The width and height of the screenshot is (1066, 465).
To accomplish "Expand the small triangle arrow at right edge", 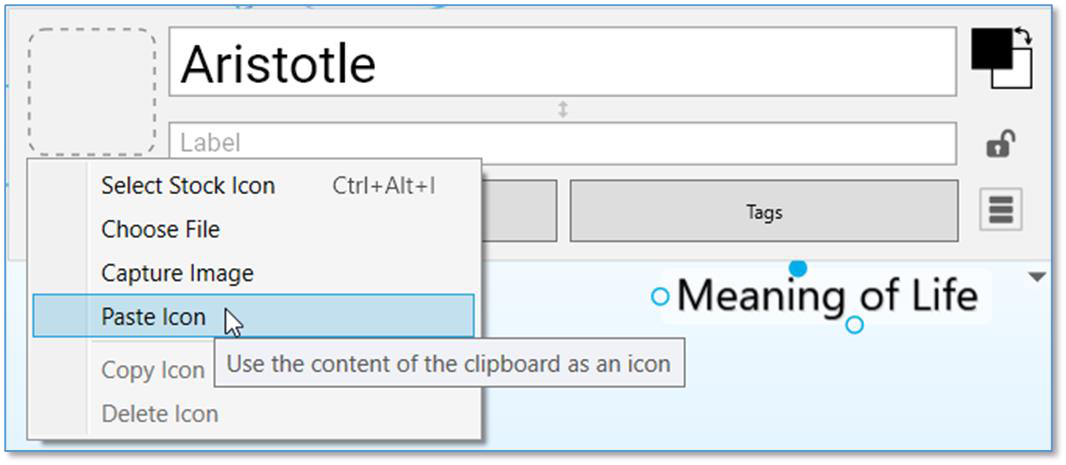I will click(x=1037, y=277).
